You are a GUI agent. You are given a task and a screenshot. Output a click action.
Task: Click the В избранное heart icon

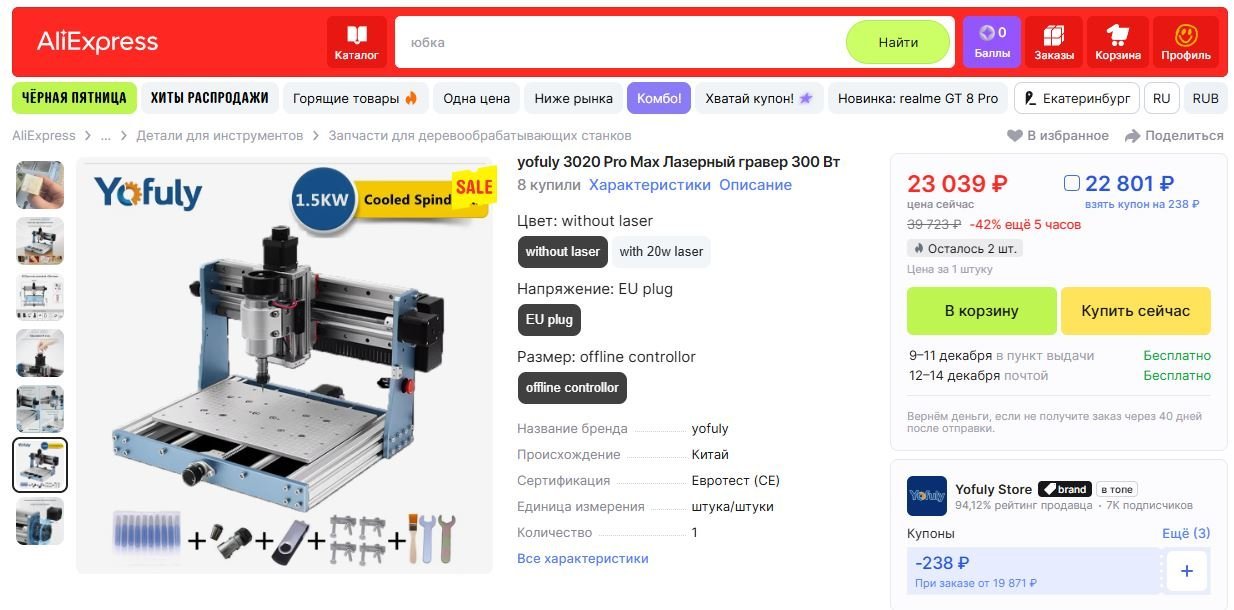[1014, 135]
